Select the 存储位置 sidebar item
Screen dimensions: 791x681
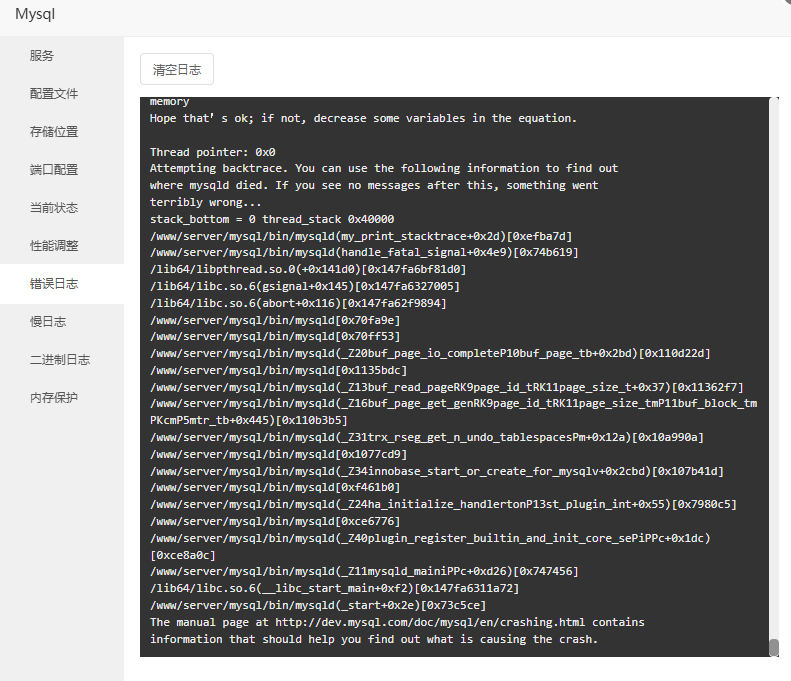point(54,132)
